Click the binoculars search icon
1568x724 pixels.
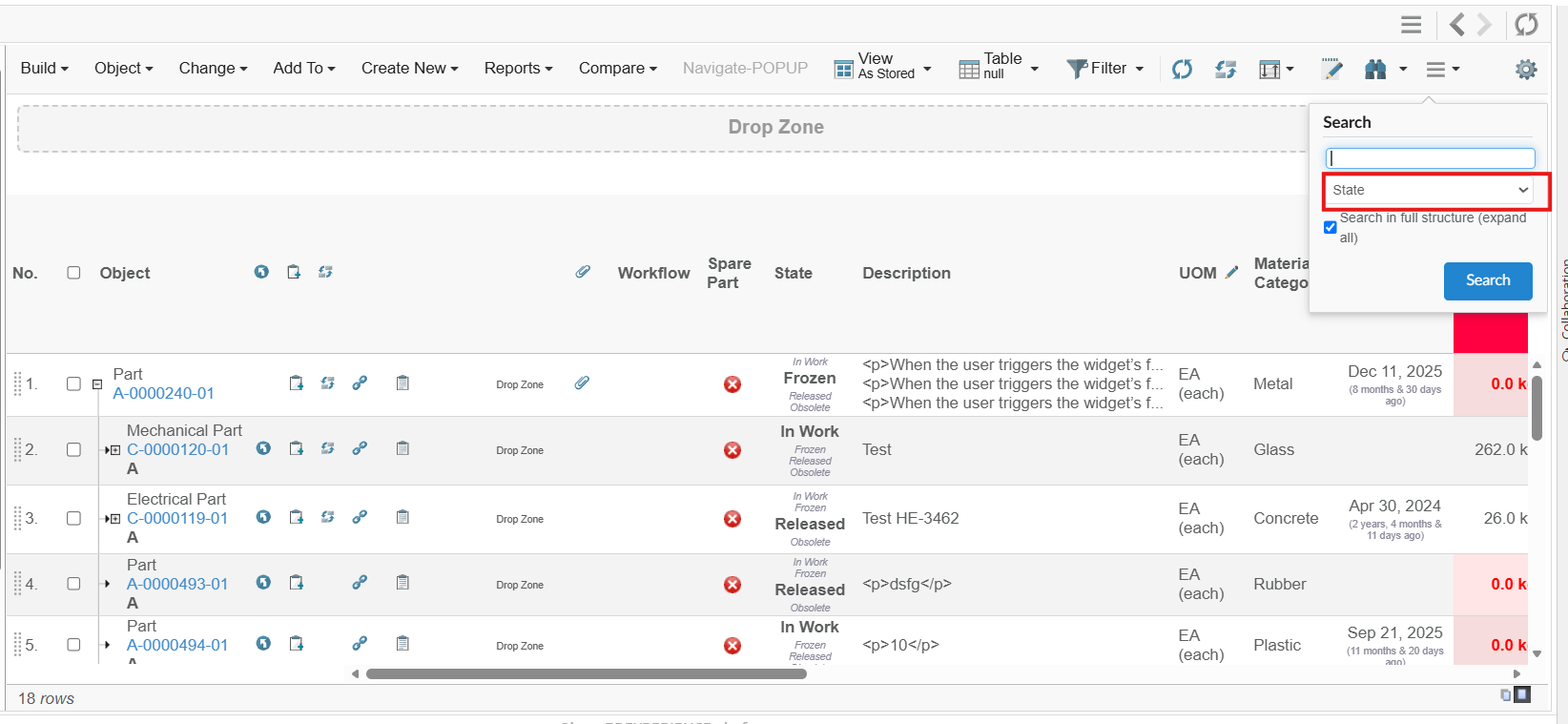pos(1375,69)
